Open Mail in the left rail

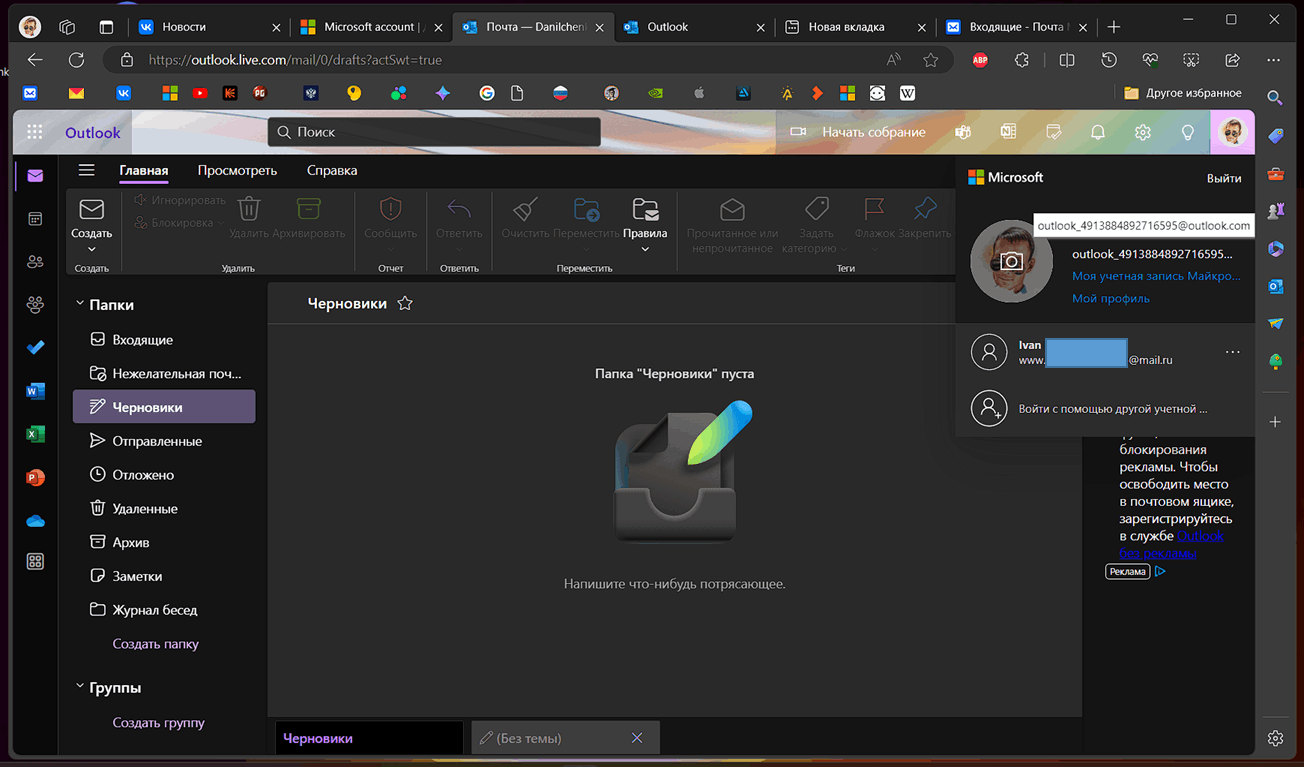coord(35,176)
